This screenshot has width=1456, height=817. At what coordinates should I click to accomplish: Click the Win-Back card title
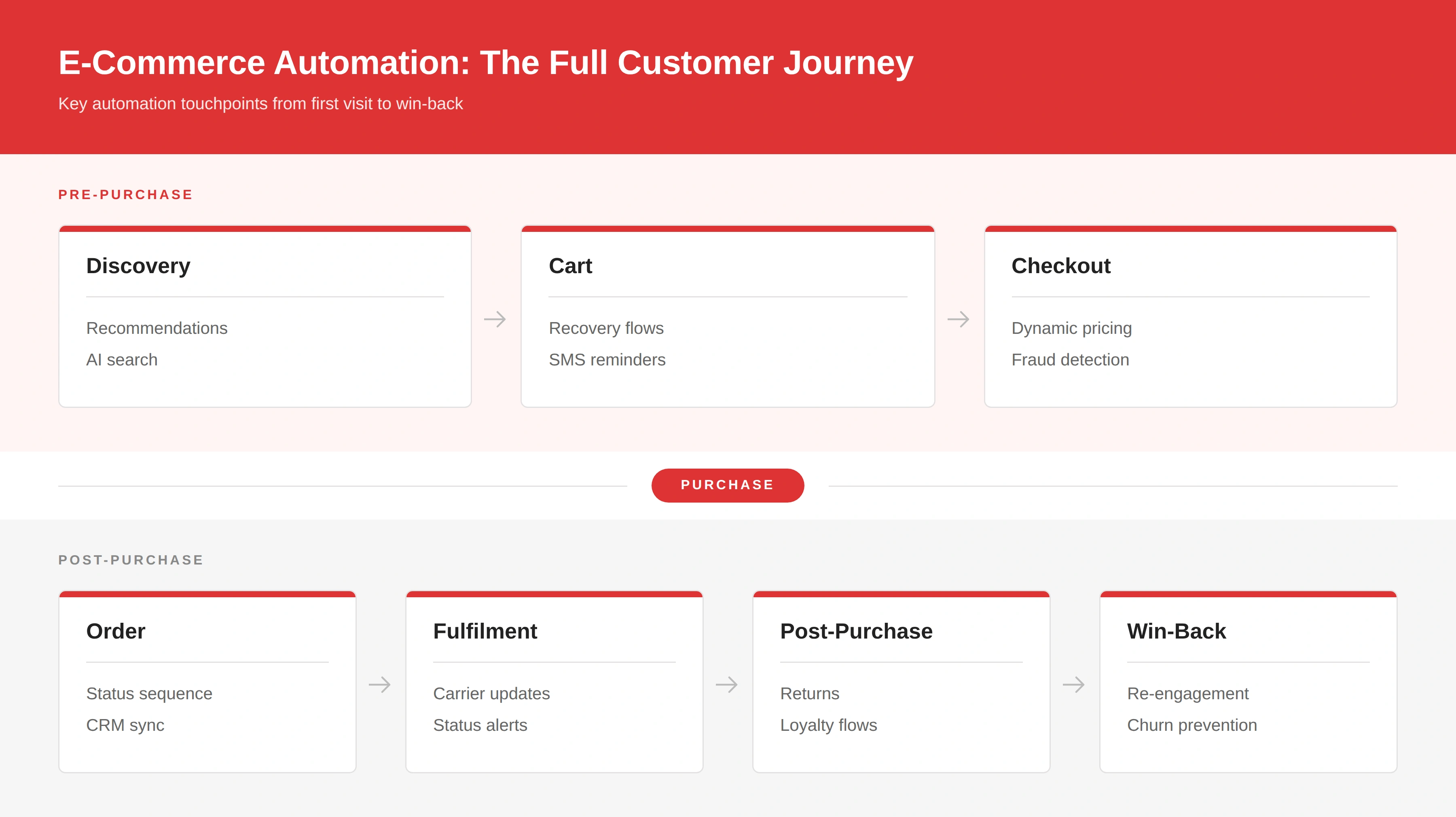click(1176, 631)
